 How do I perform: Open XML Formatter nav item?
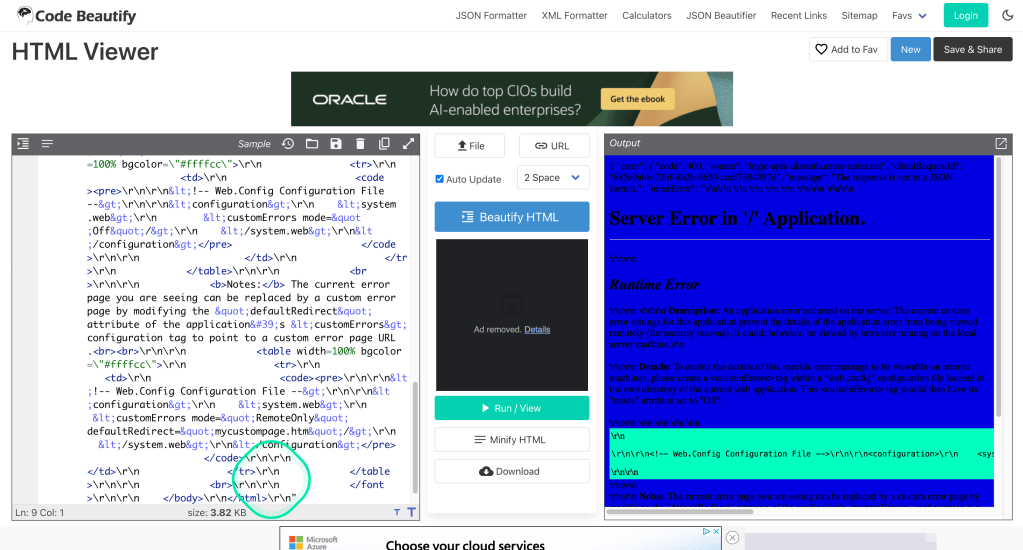[574, 16]
